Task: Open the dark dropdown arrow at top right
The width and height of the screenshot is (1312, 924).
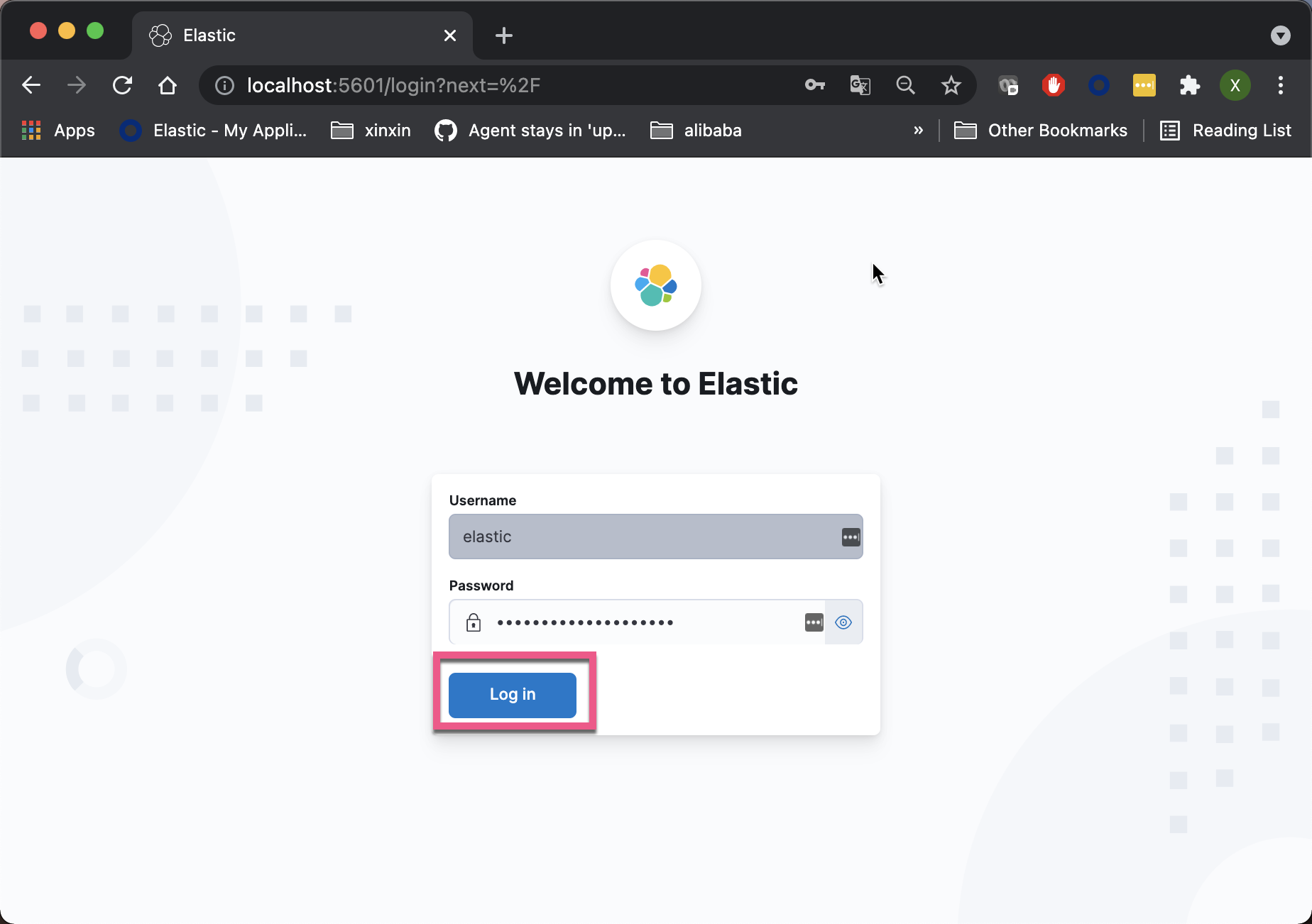Action: 1281,35
